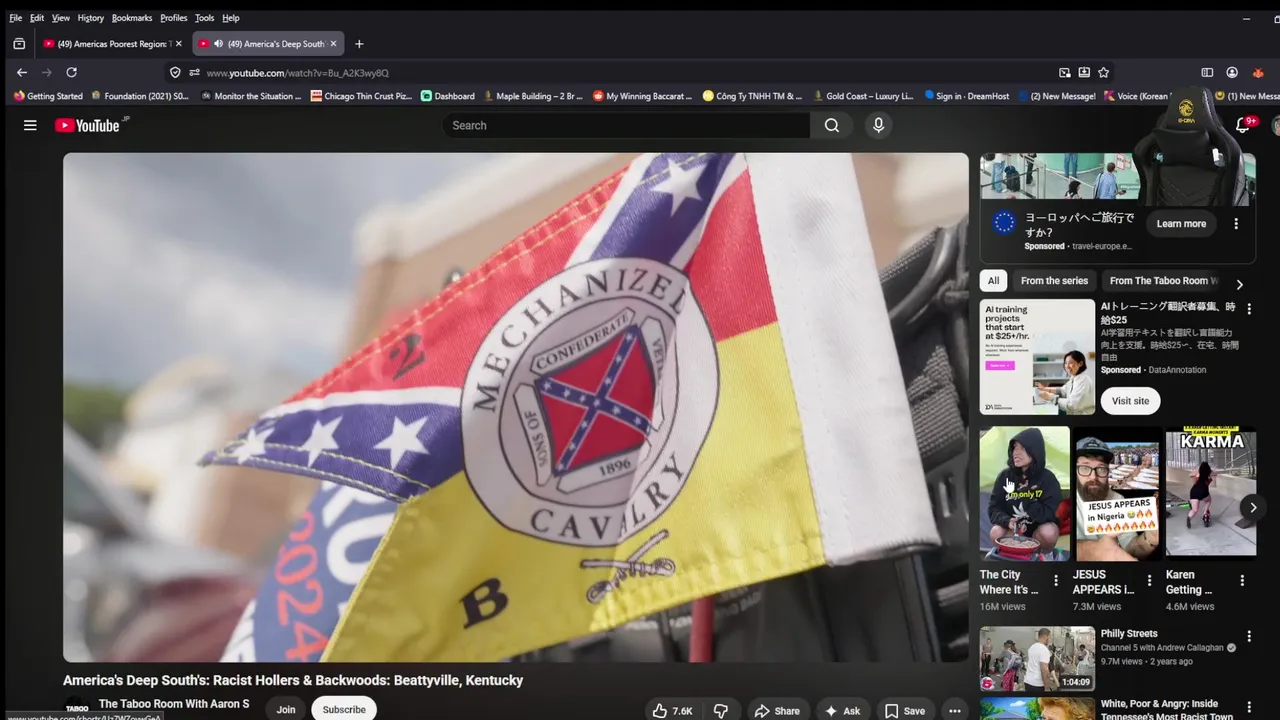
Task: Open the File menu
Action: (x=15, y=18)
